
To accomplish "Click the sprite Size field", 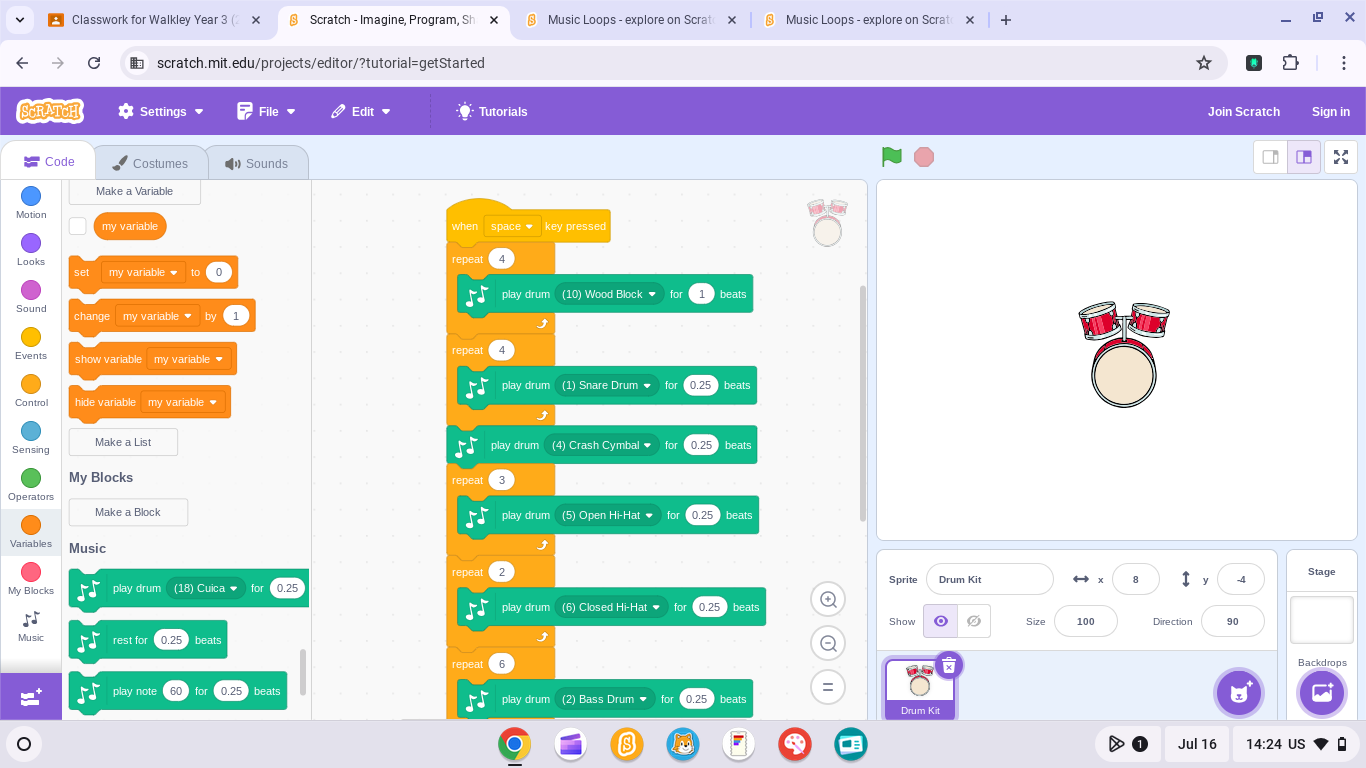I will 1086,621.
